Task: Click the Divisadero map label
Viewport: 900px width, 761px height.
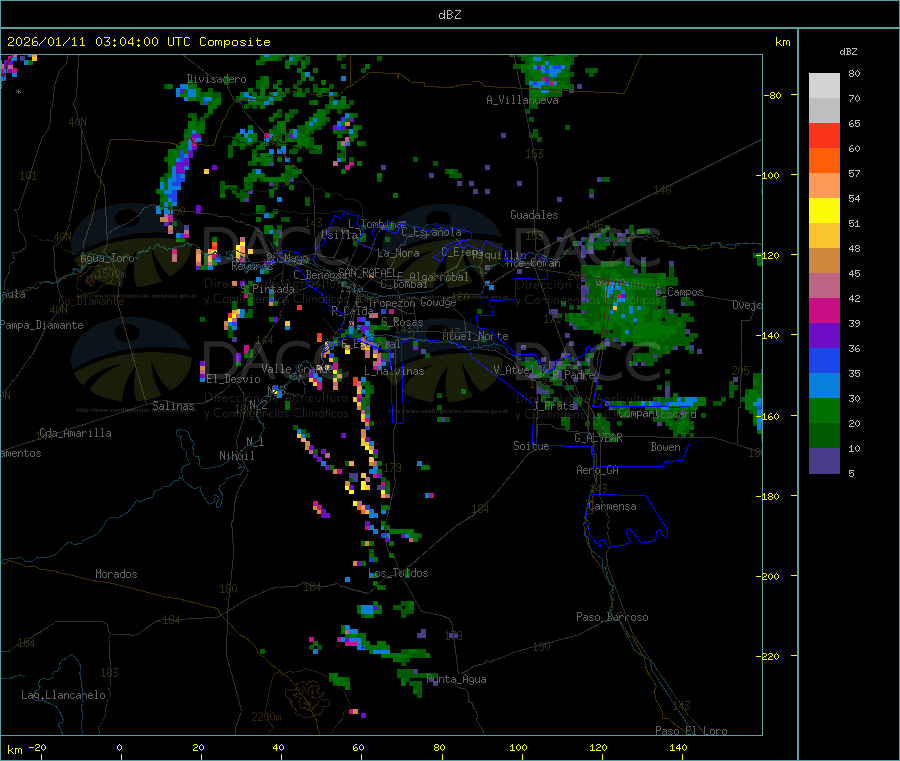Action: tap(216, 79)
